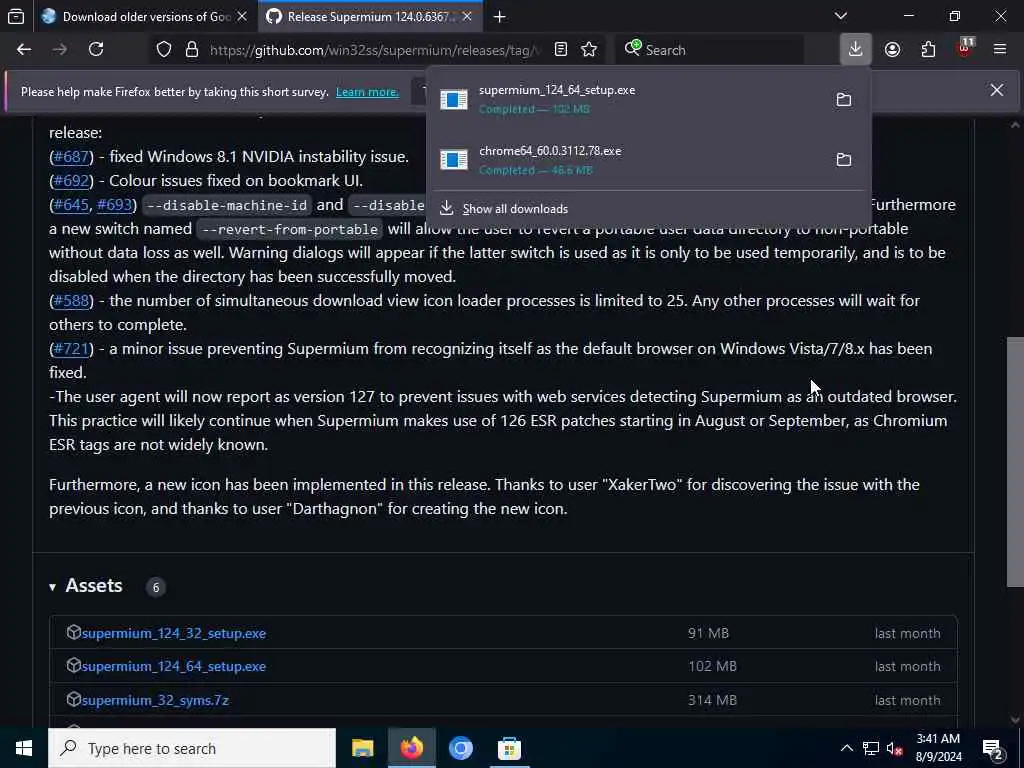The width and height of the screenshot is (1024, 768).
Task: Close the Release Supermium tab
Action: click(467, 16)
